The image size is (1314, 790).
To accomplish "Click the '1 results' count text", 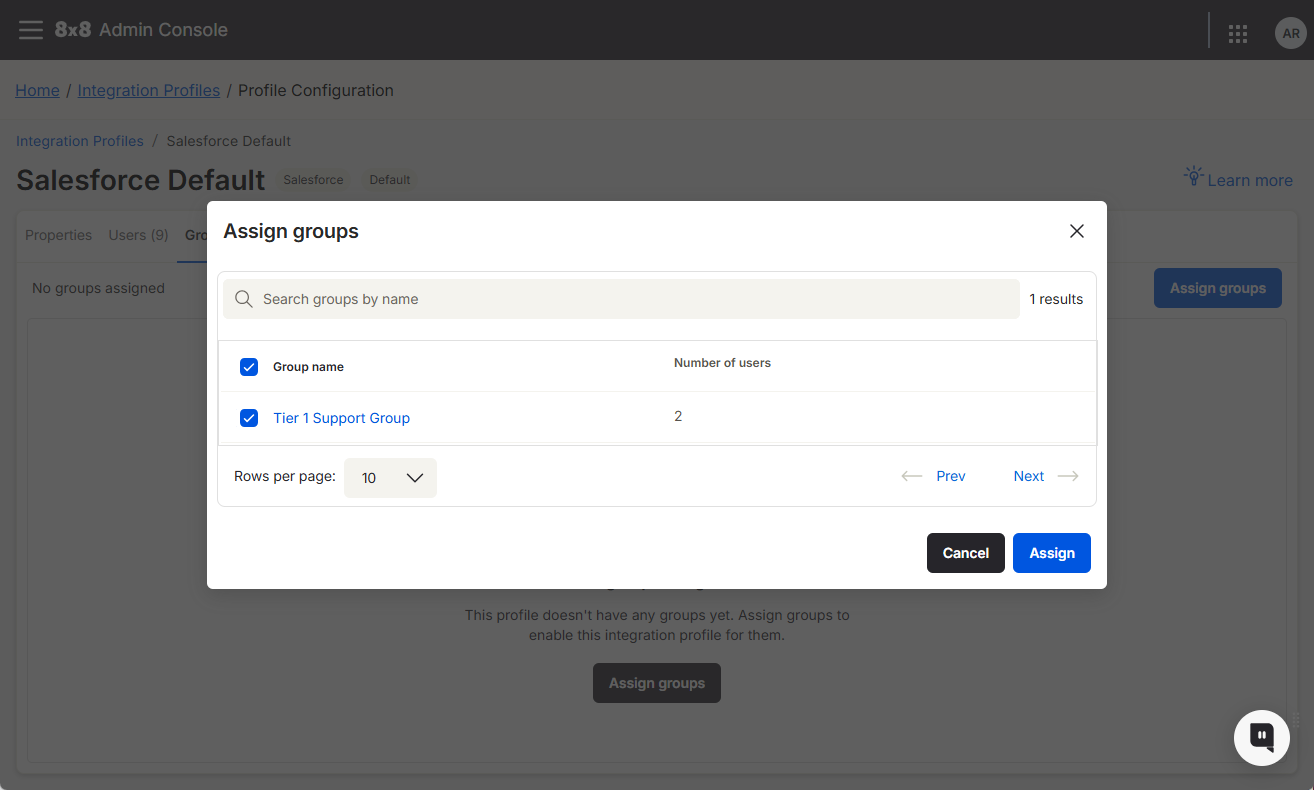I will [x=1056, y=299].
